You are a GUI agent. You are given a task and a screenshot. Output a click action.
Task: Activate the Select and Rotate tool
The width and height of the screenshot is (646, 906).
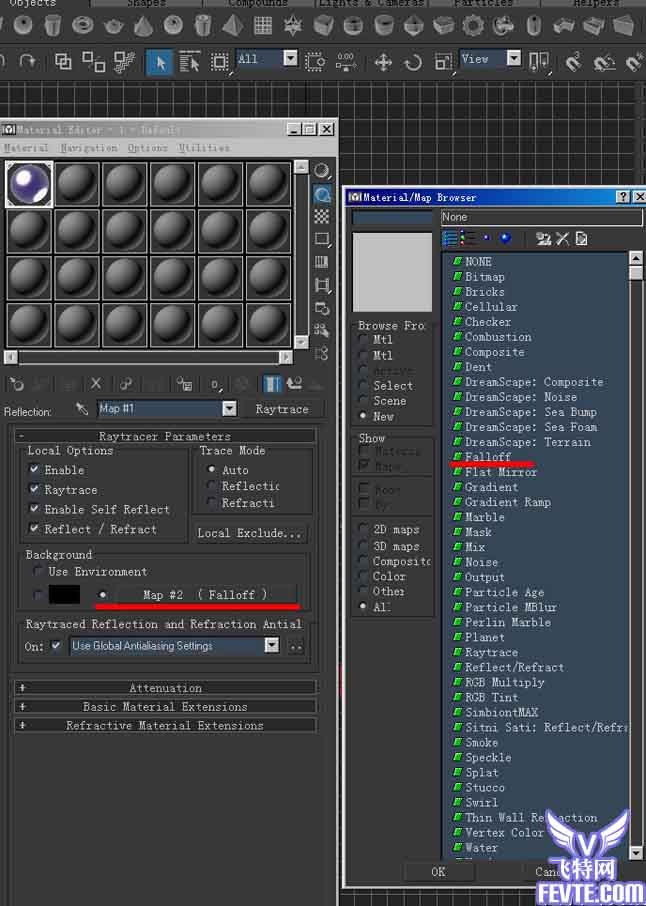pyautogui.click(x=413, y=62)
